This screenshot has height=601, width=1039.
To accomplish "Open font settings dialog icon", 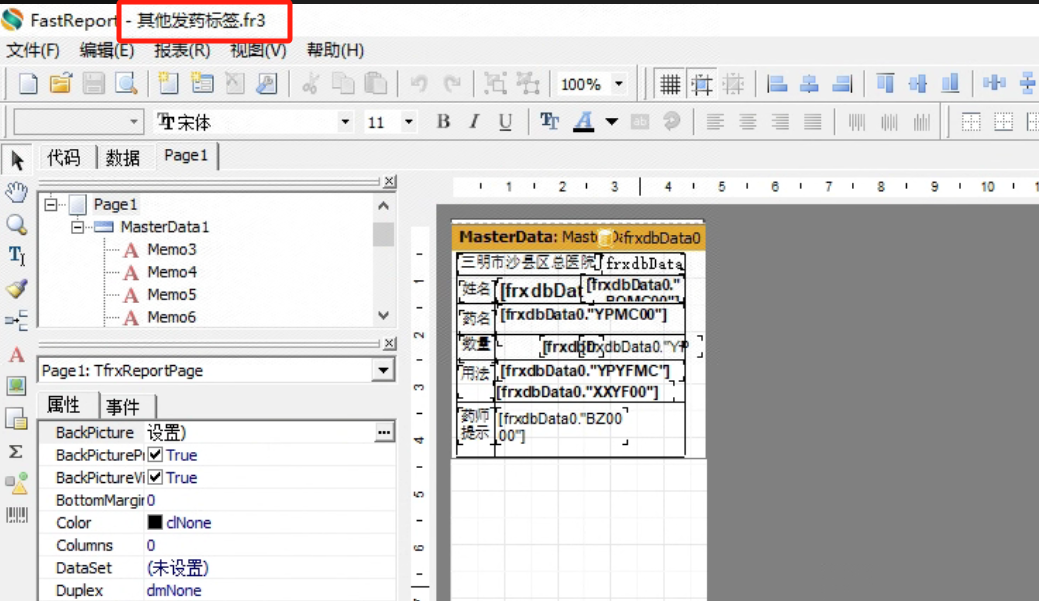I will [x=549, y=122].
